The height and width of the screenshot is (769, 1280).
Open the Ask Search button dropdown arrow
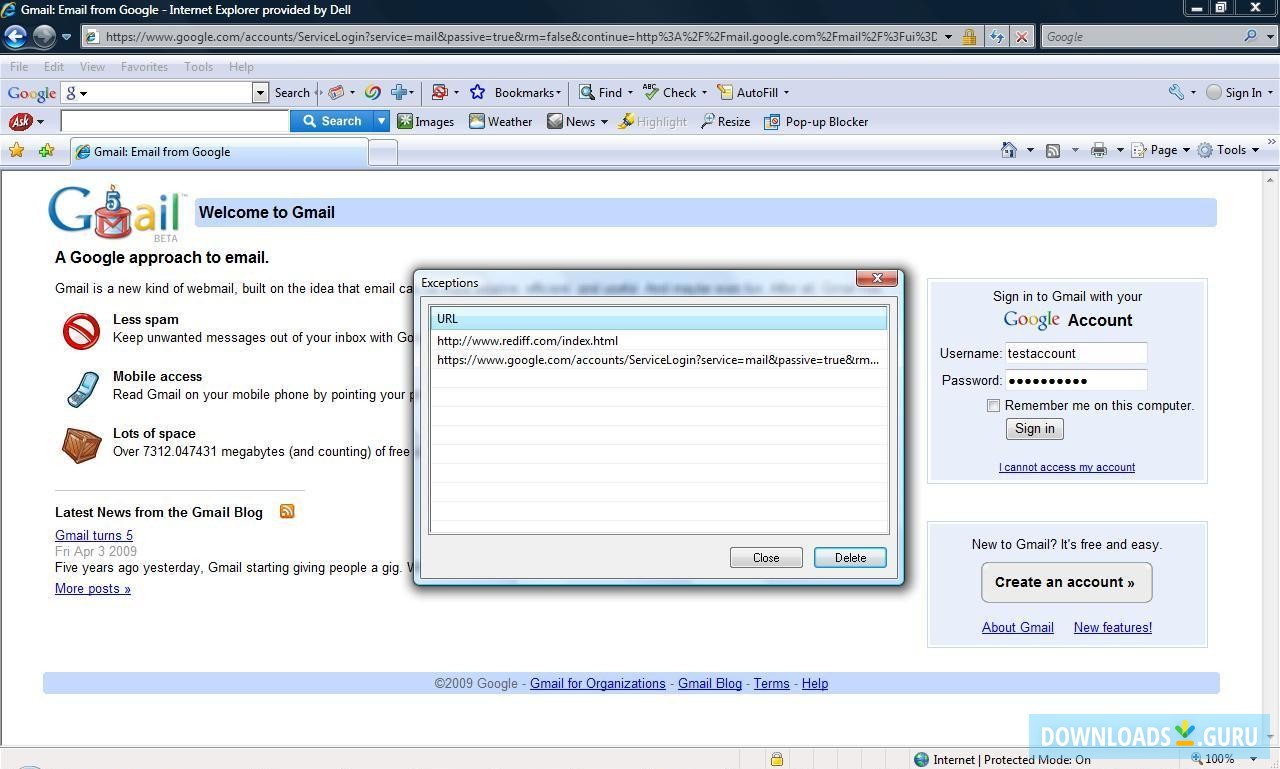point(381,121)
